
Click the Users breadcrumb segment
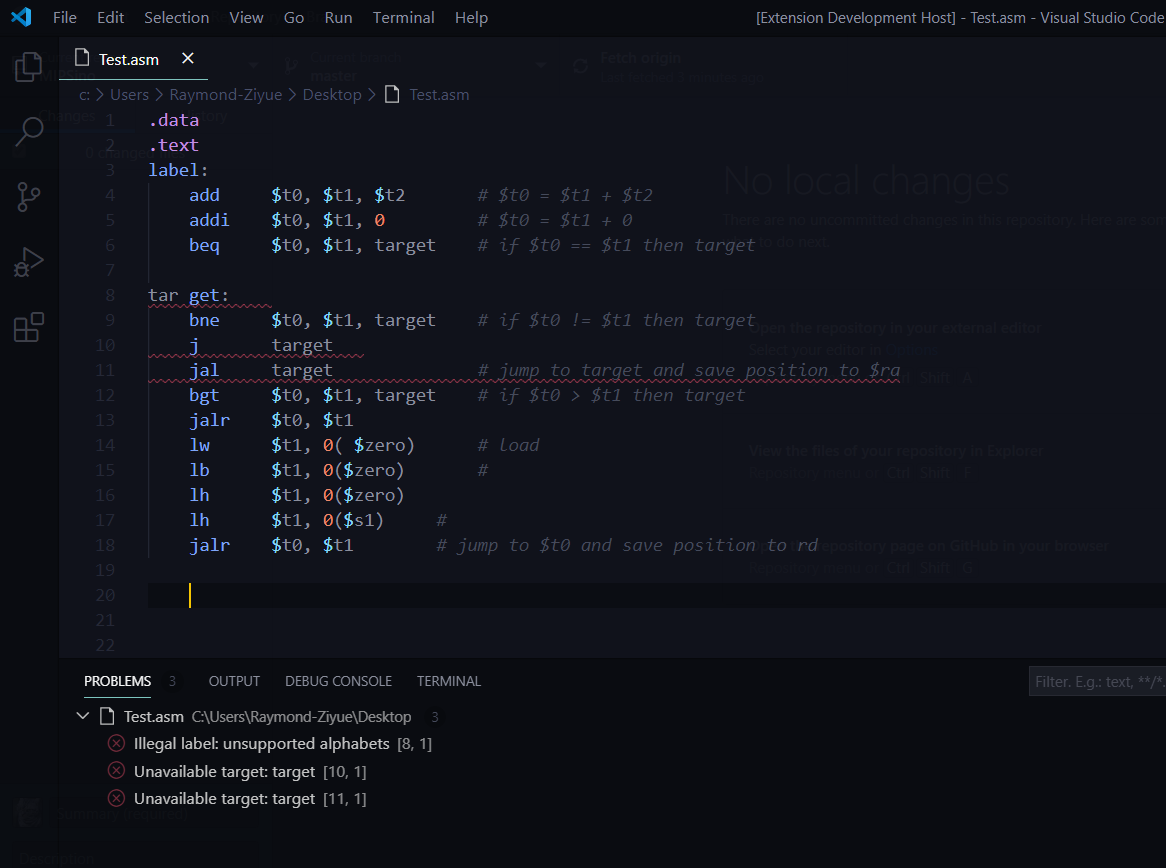click(x=129, y=94)
